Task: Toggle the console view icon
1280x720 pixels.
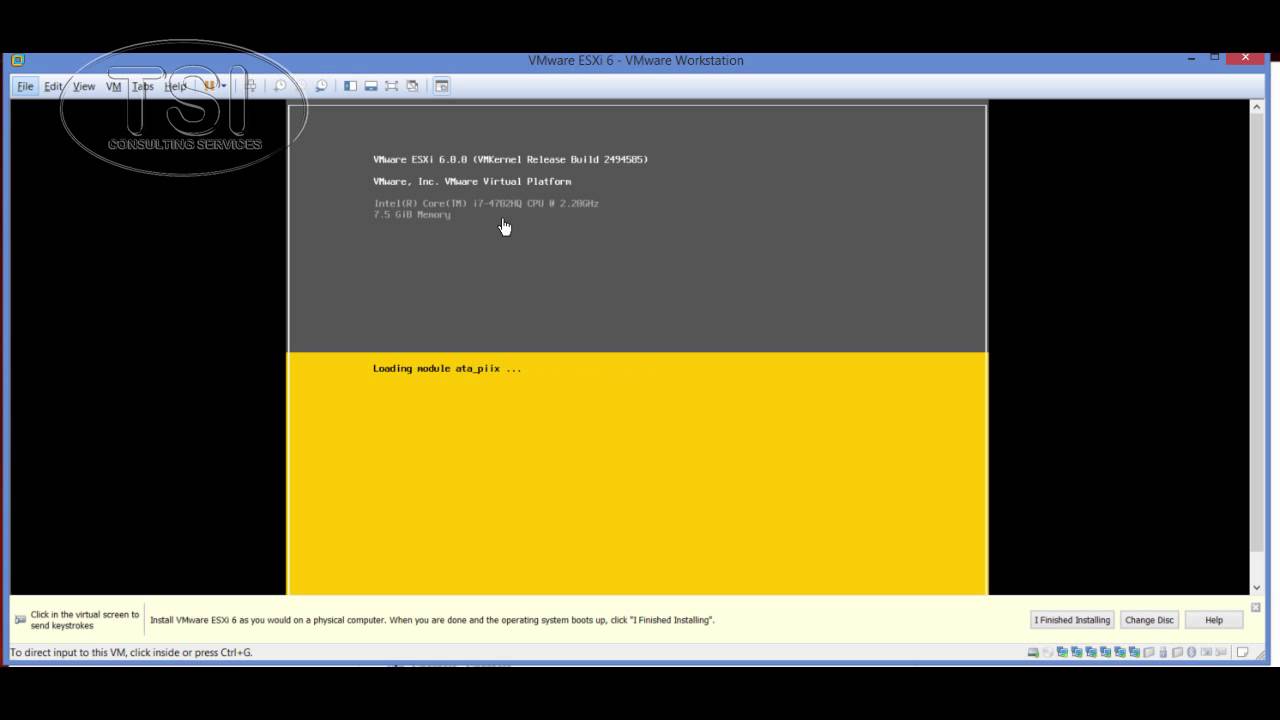Action: coord(442,86)
